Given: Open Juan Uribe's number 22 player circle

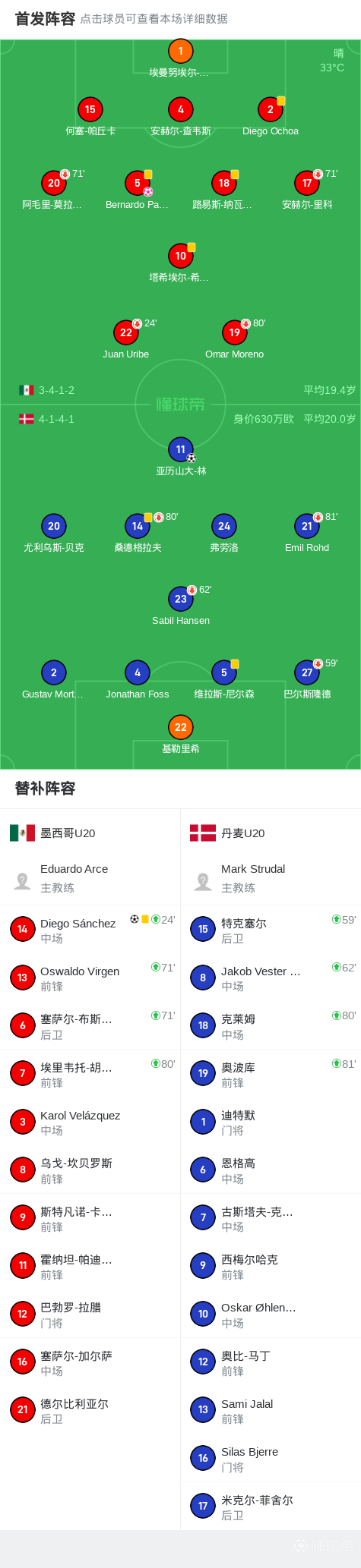Looking at the screenshot, I should [126, 332].
